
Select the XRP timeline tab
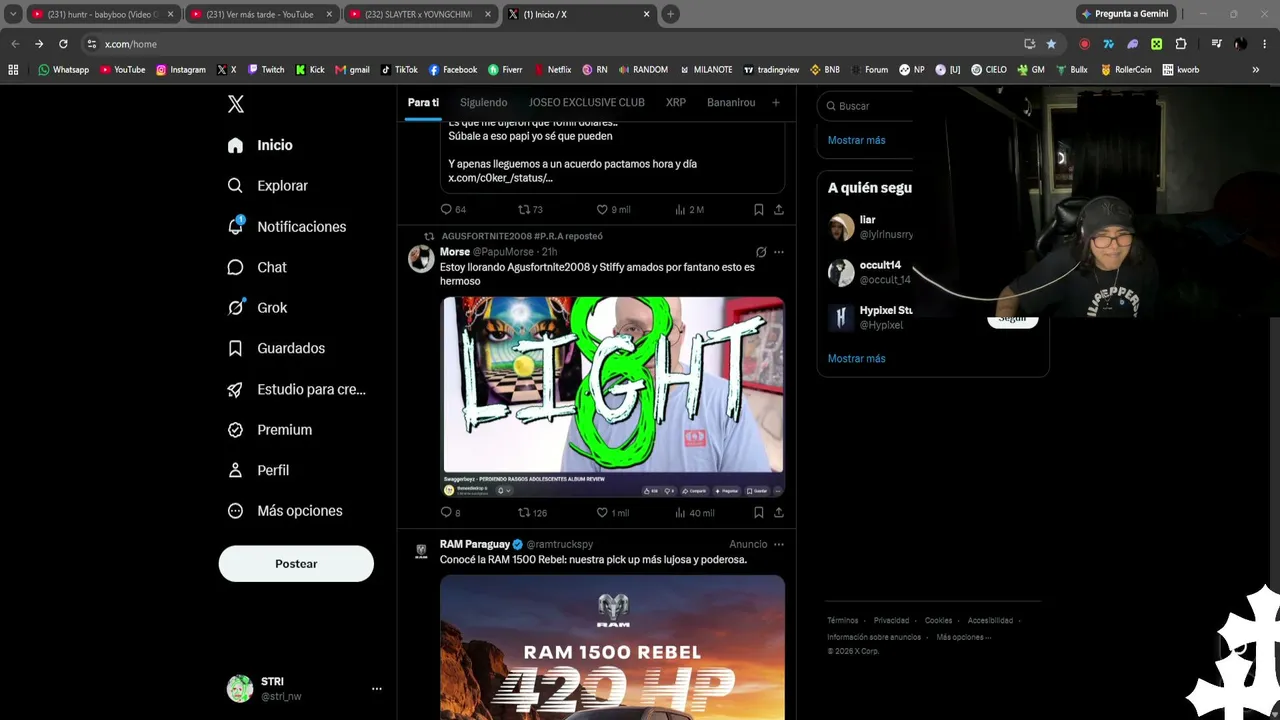[x=676, y=103]
